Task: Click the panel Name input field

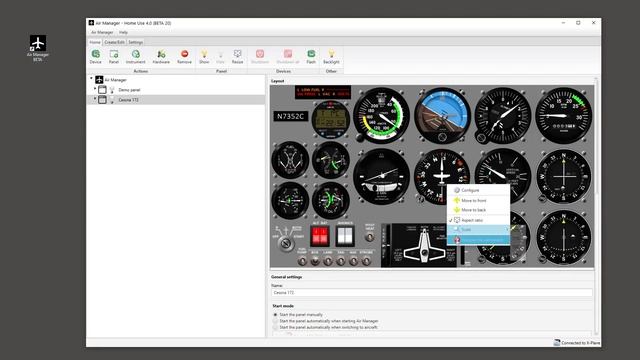Action: pyautogui.click(x=431, y=293)
